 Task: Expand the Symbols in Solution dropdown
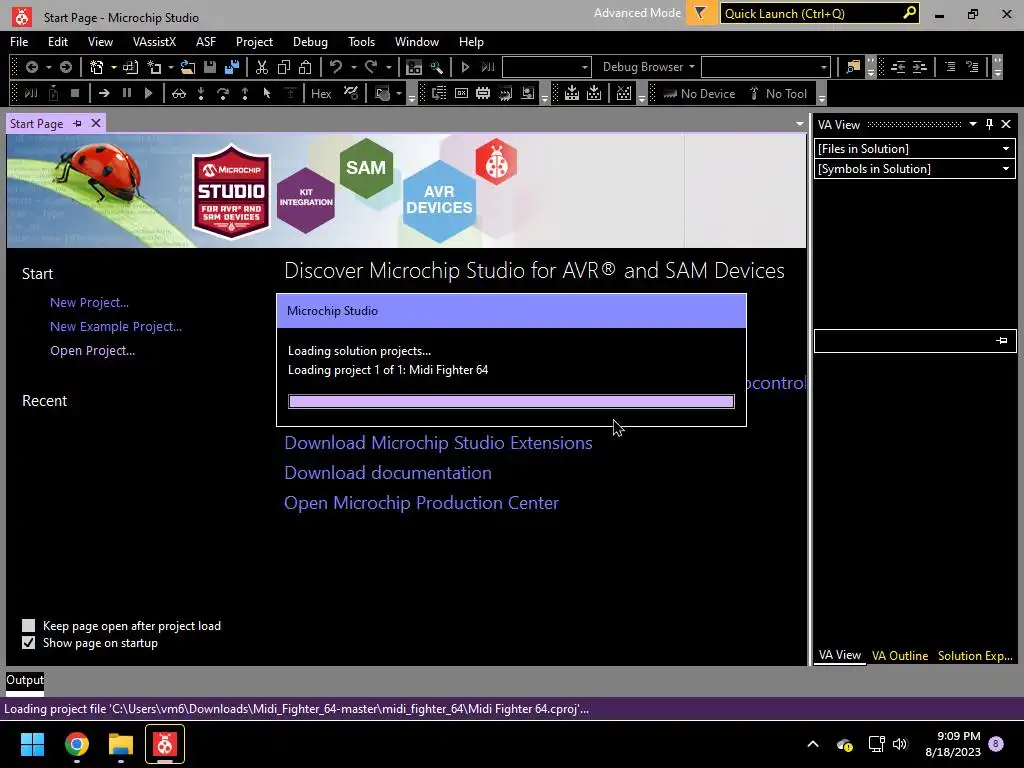point(1006,169)
